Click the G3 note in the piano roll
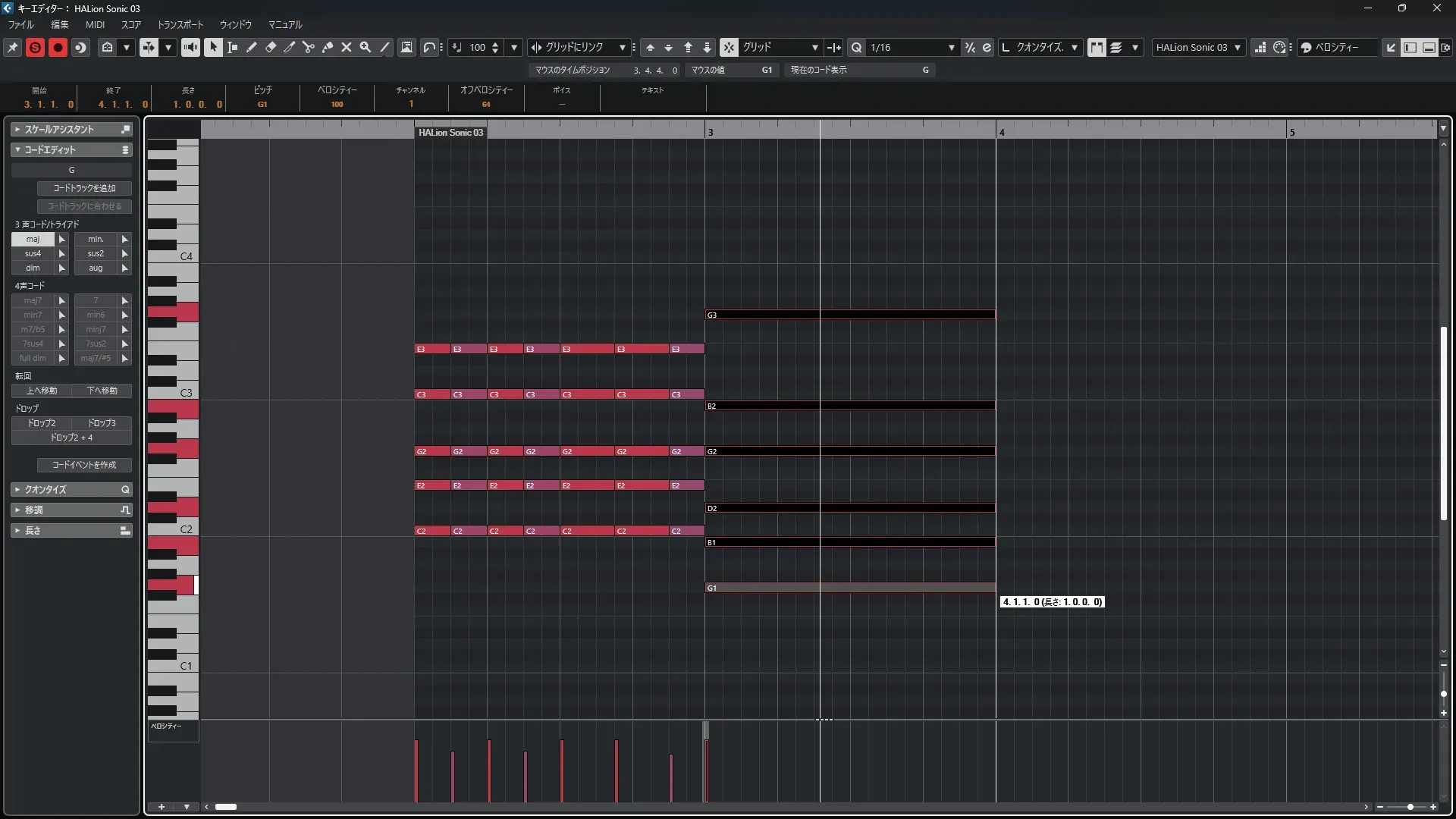The height and width of the screenshot is (819, 1456). coord(849,315)
